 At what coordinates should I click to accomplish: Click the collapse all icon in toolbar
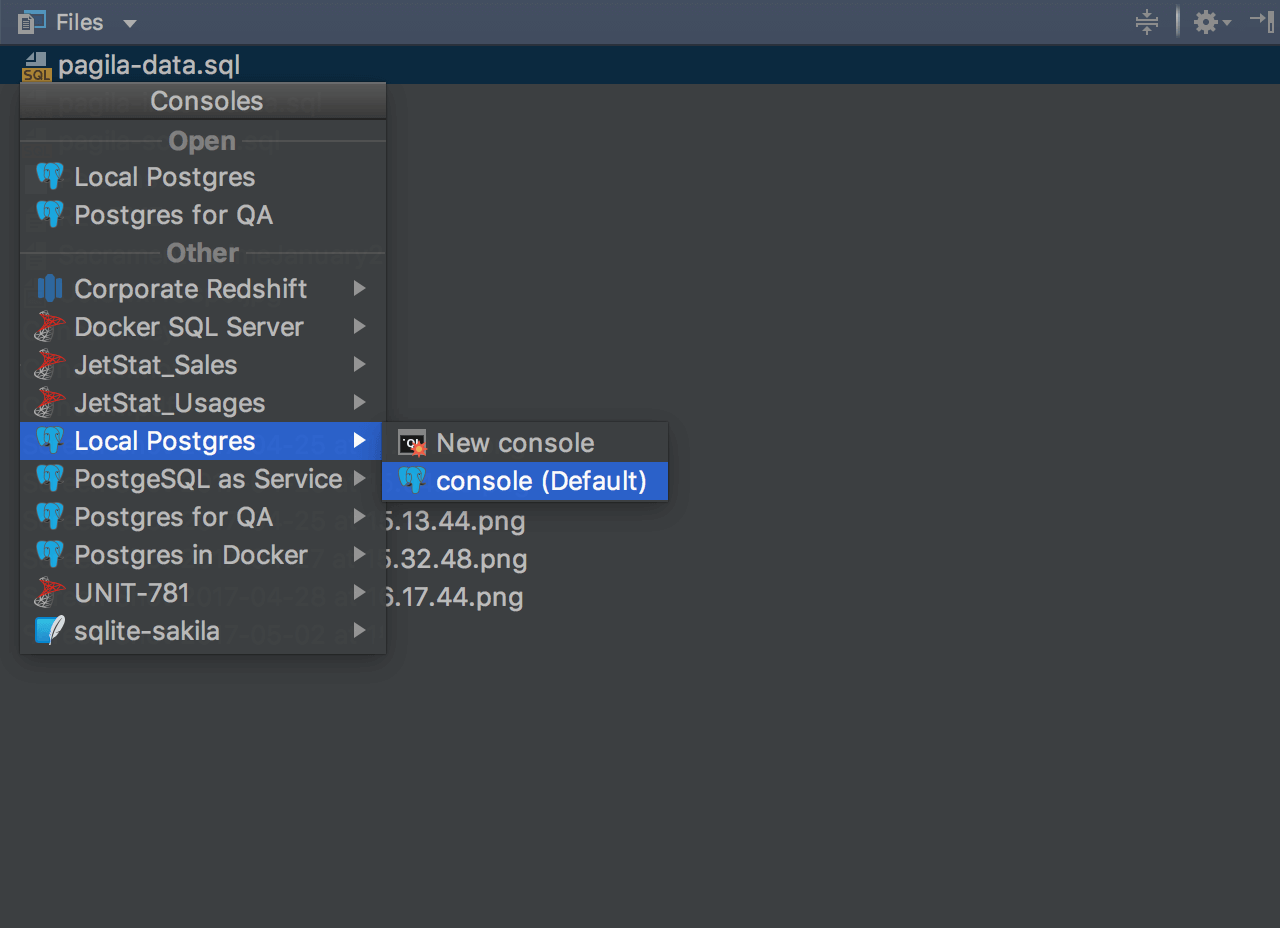pos(1147,22)
